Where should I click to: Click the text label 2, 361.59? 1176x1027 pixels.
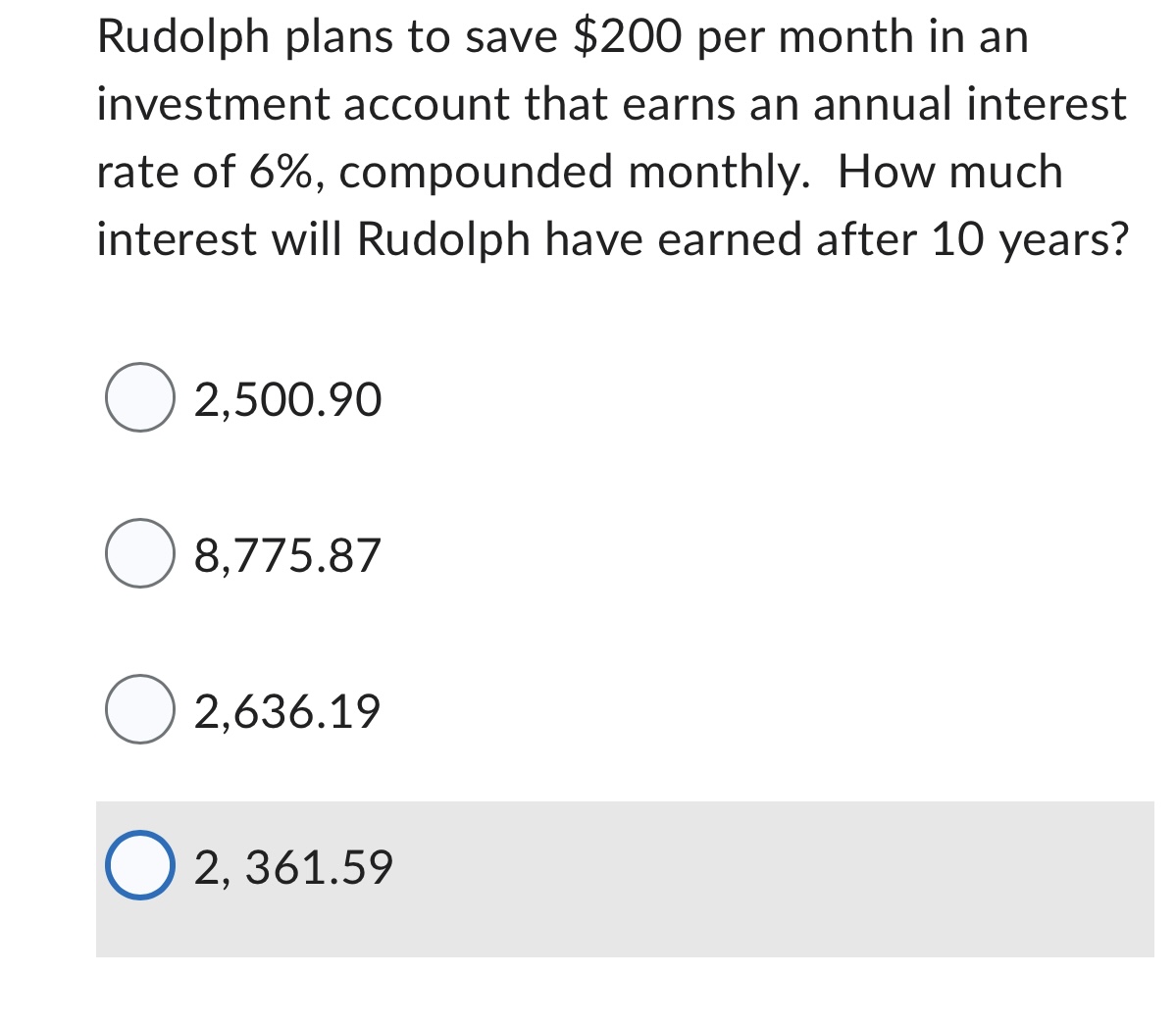click(x=294, y=867)
